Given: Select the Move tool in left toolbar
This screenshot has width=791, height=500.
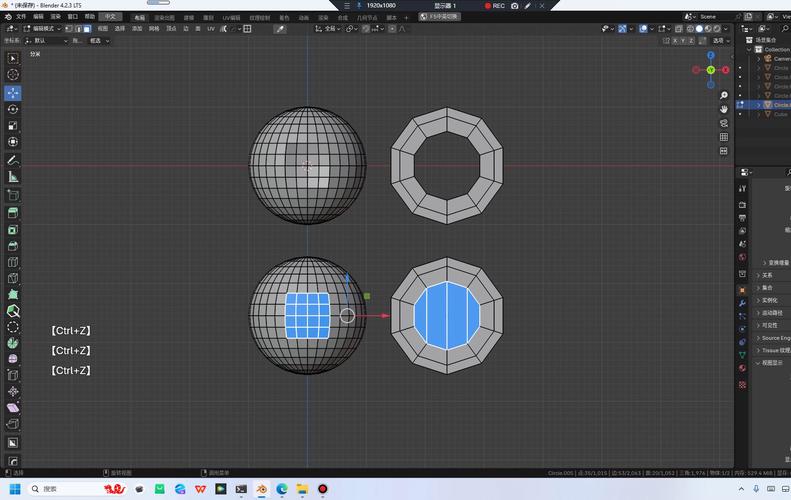Looking at the screenshot, I should pos(13,92).
